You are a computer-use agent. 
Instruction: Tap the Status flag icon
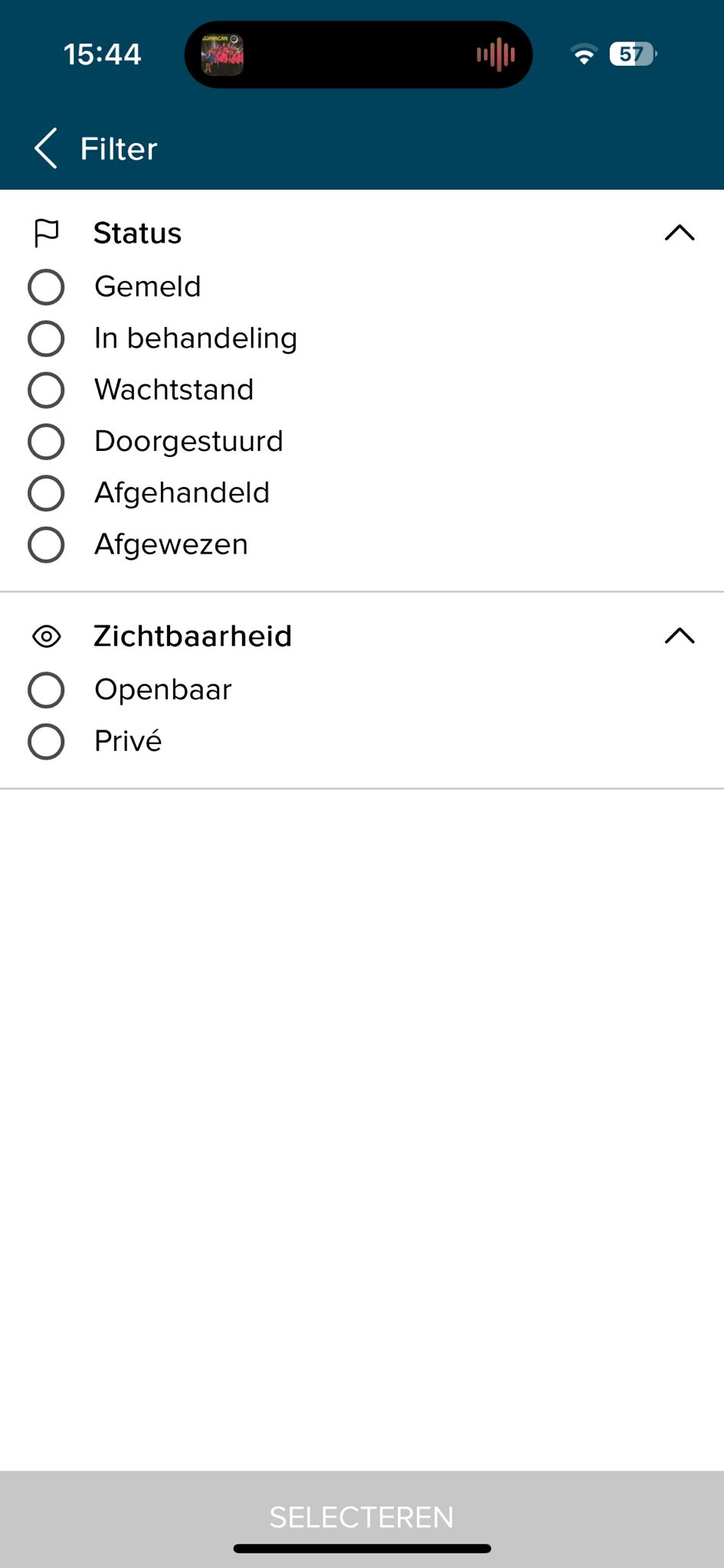[47, 233]
